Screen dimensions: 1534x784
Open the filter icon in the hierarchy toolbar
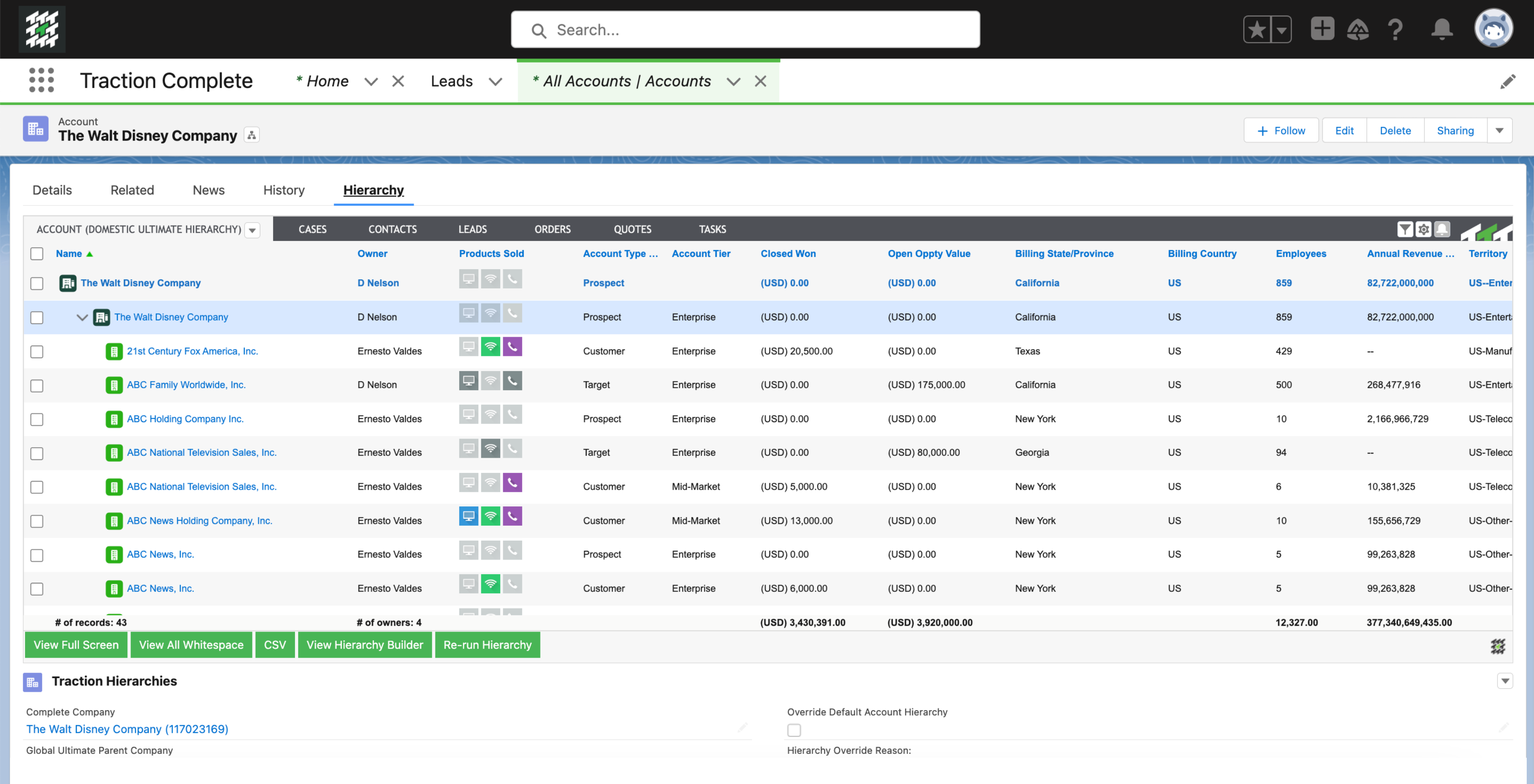pos(1405,229)
